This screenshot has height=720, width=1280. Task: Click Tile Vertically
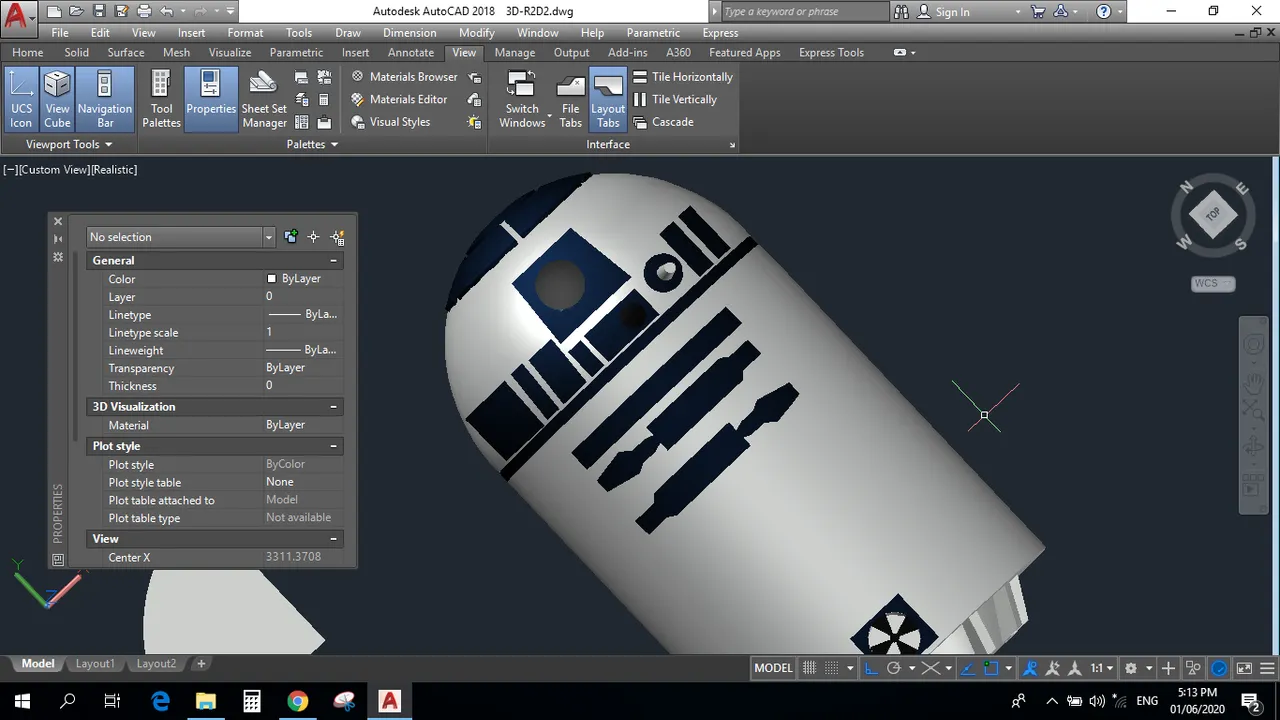pos(675,99)
